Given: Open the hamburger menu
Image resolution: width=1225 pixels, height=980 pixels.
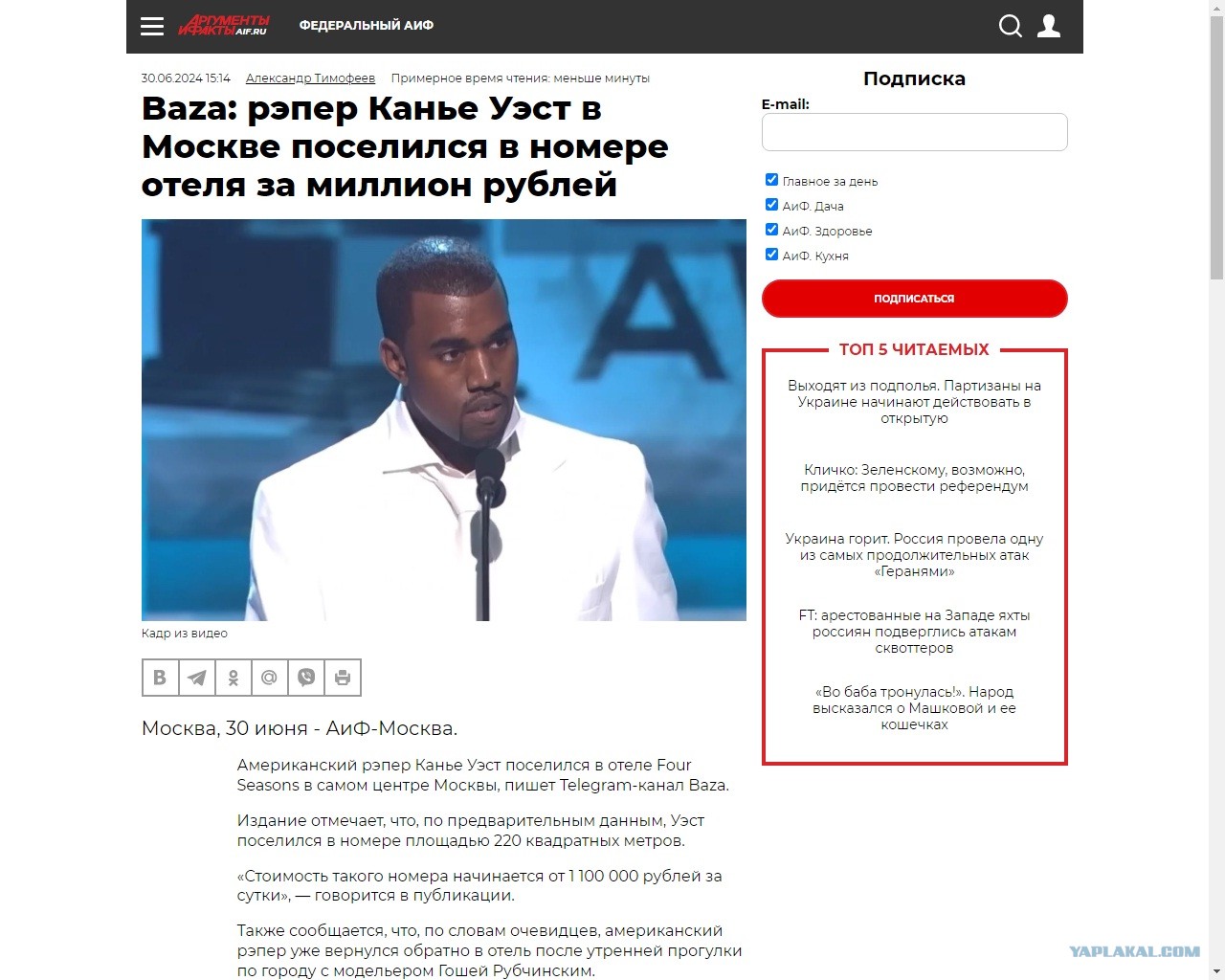Looking at the screenshot, I should coord(152,26).
